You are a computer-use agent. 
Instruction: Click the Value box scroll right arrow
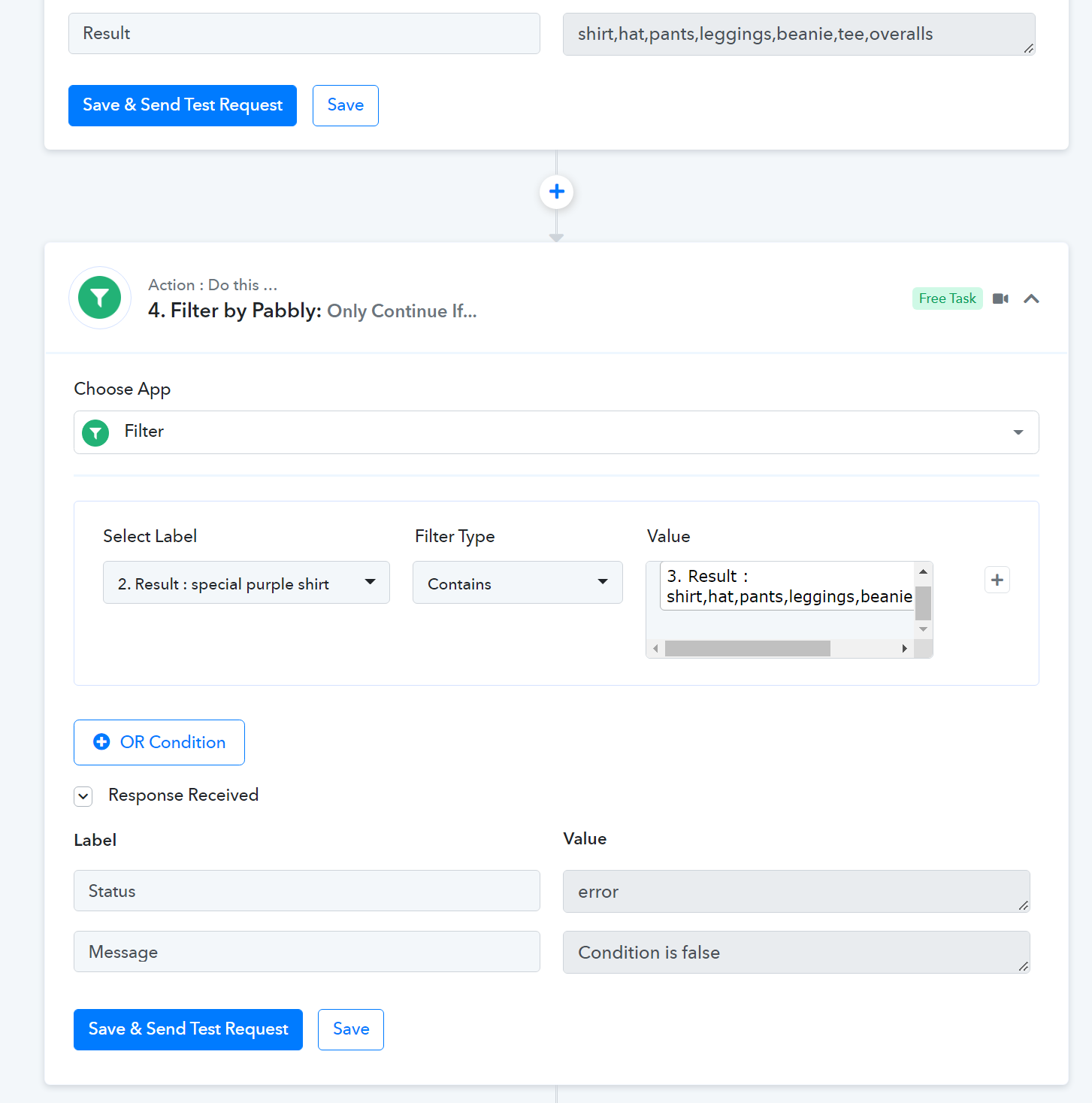click(904, 648)
